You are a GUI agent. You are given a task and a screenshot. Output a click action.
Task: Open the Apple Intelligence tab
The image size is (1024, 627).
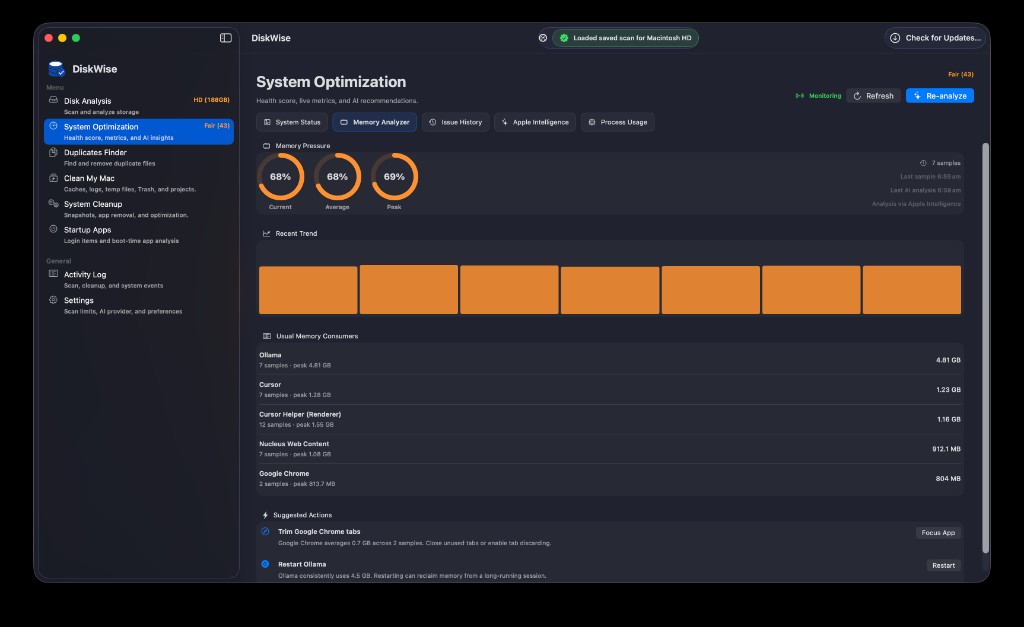pyautogui.click(x=534, y=122)
